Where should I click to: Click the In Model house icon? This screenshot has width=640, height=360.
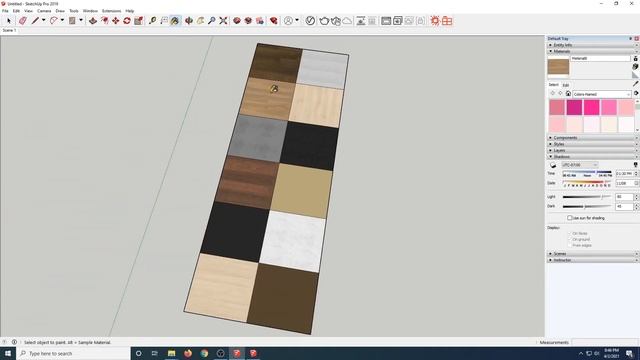coord(568,93)
